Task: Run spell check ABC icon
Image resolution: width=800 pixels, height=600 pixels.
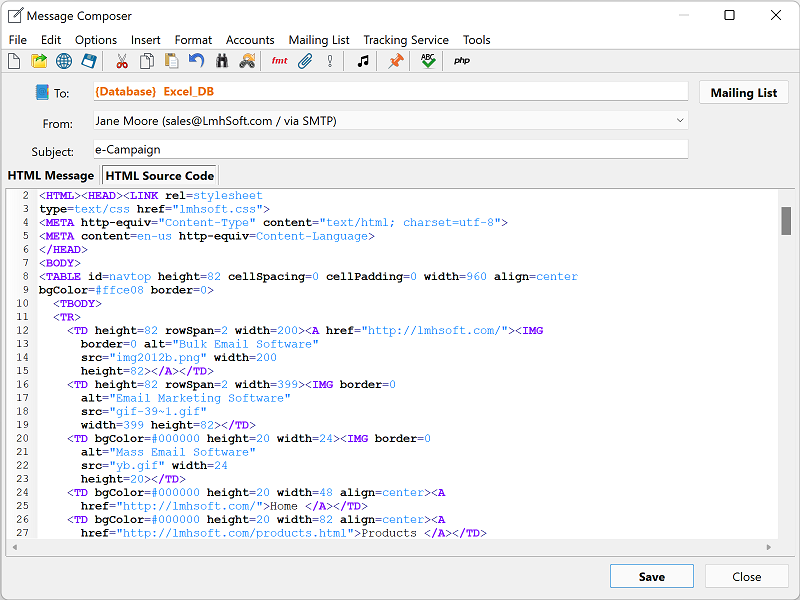Action: (428, 61)
